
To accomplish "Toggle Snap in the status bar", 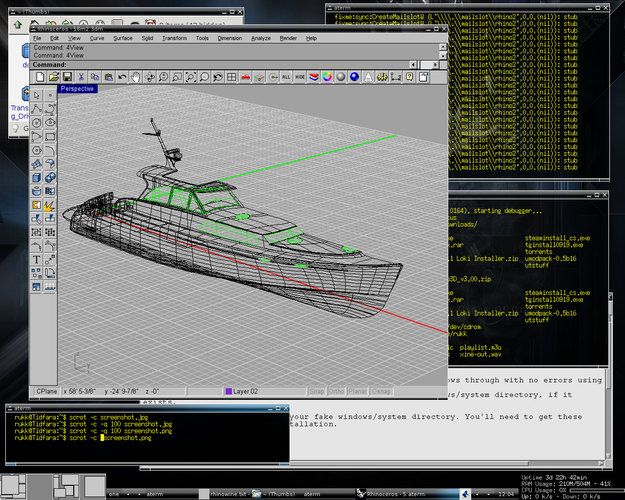I will tap(317, 392).
